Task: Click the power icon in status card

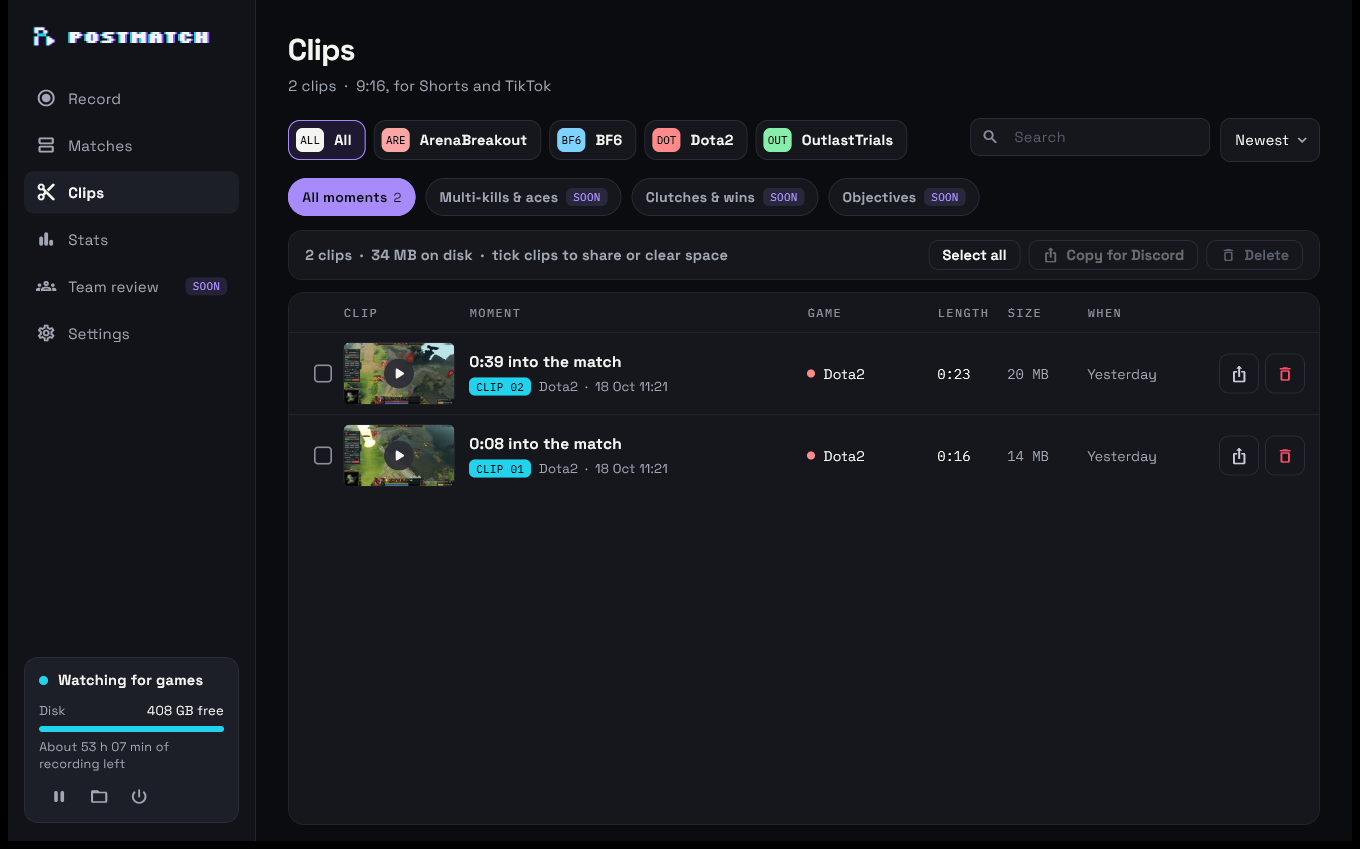Action: 139,797
